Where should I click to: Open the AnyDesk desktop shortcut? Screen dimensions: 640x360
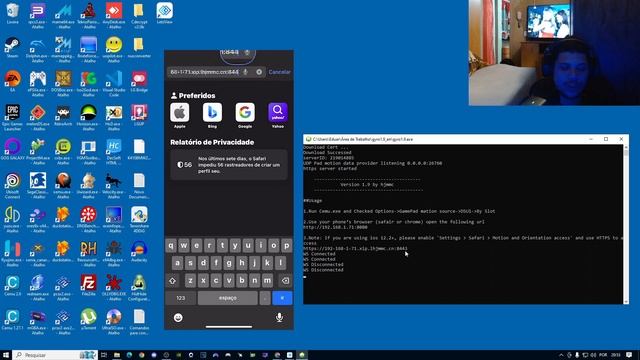click(114, 14)
